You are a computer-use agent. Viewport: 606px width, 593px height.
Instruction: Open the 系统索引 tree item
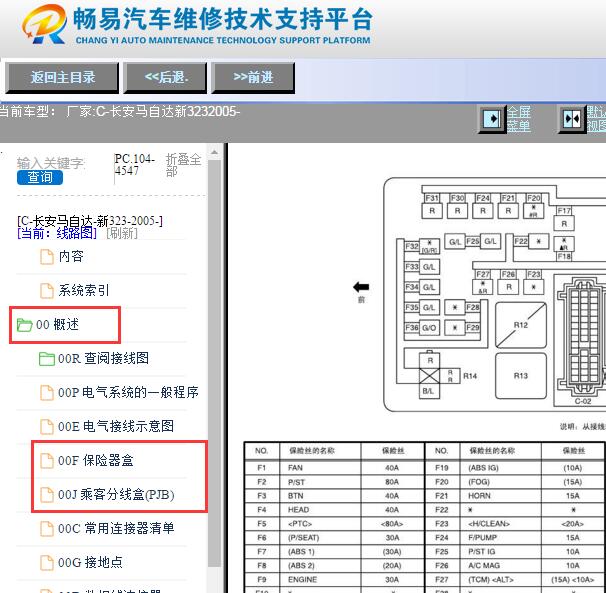click(x=84, y=290)
